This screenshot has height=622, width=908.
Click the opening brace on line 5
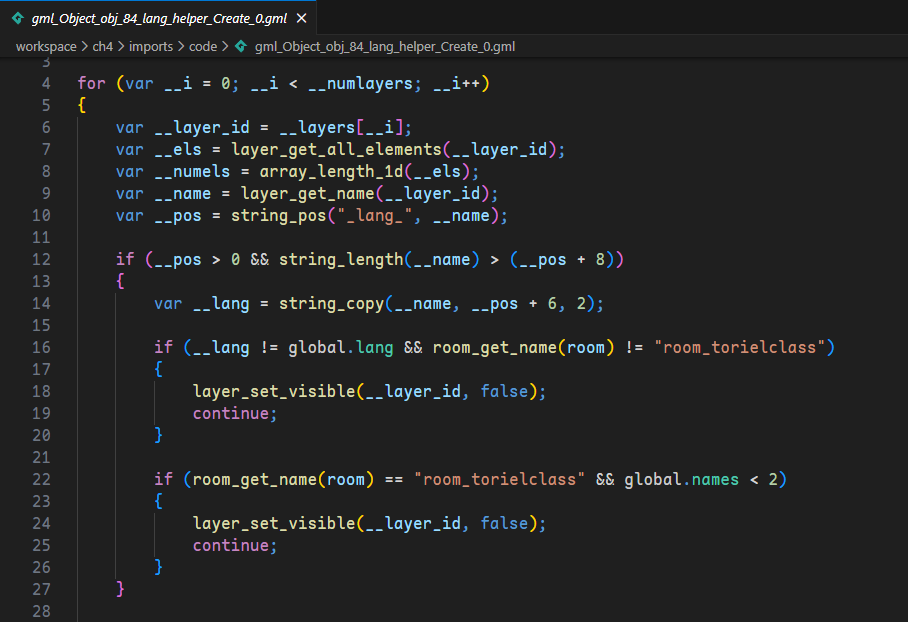point(82,105)
